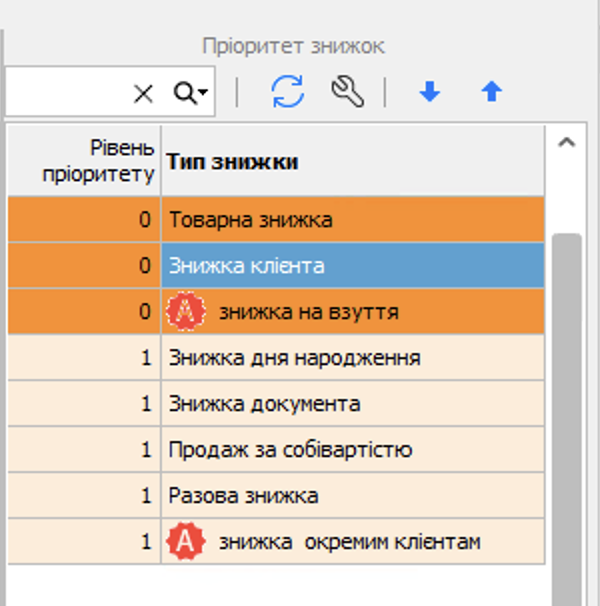Open the search magnifier dropdown
This screenshot has height=606, width=600.
[x=191, y=93]
